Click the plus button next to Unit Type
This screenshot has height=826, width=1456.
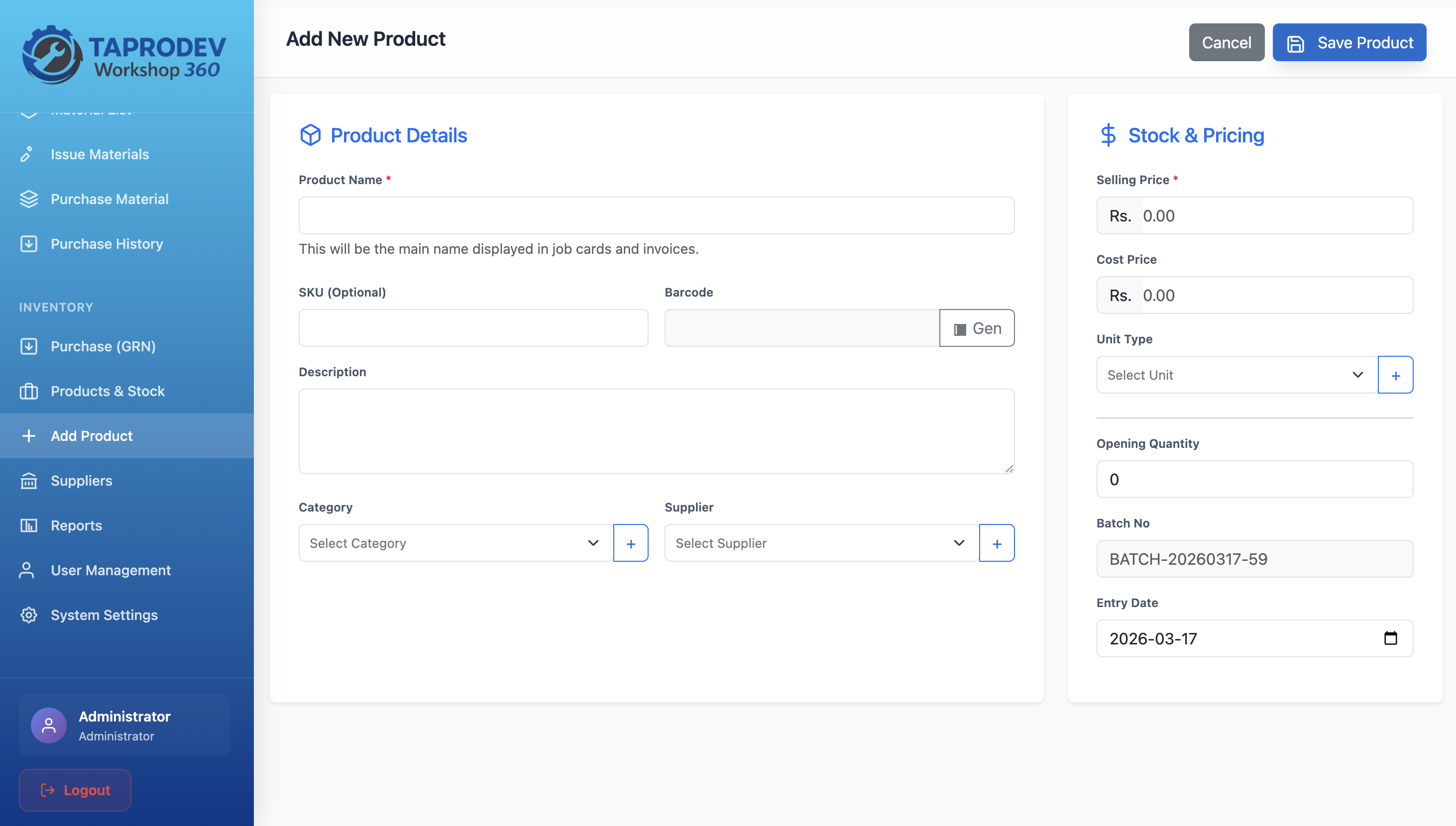[x=1395, y=375]
